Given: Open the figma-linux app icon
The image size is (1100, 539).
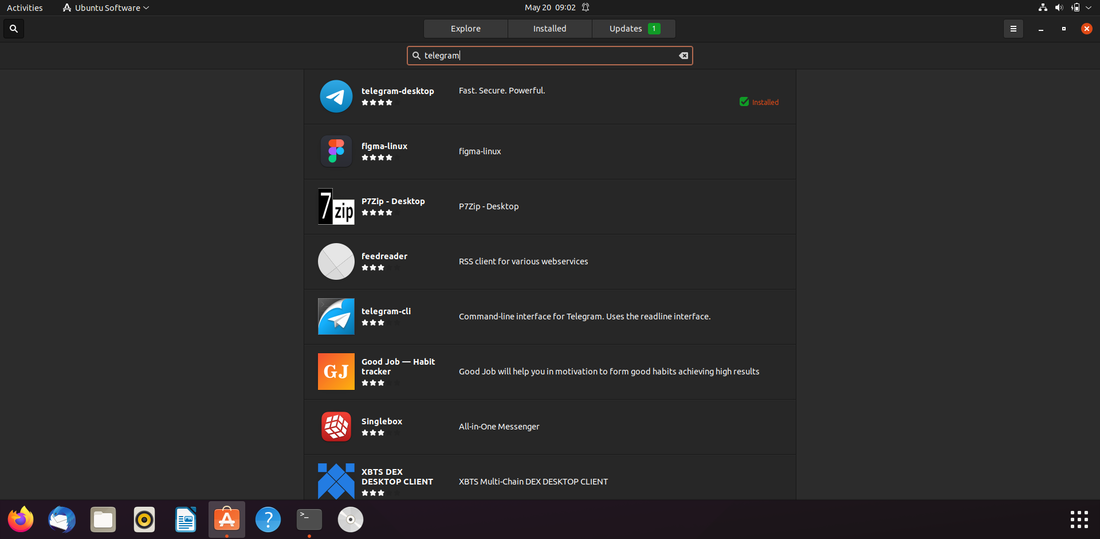Looking at the screenshot, I should [x=336, y=151].
